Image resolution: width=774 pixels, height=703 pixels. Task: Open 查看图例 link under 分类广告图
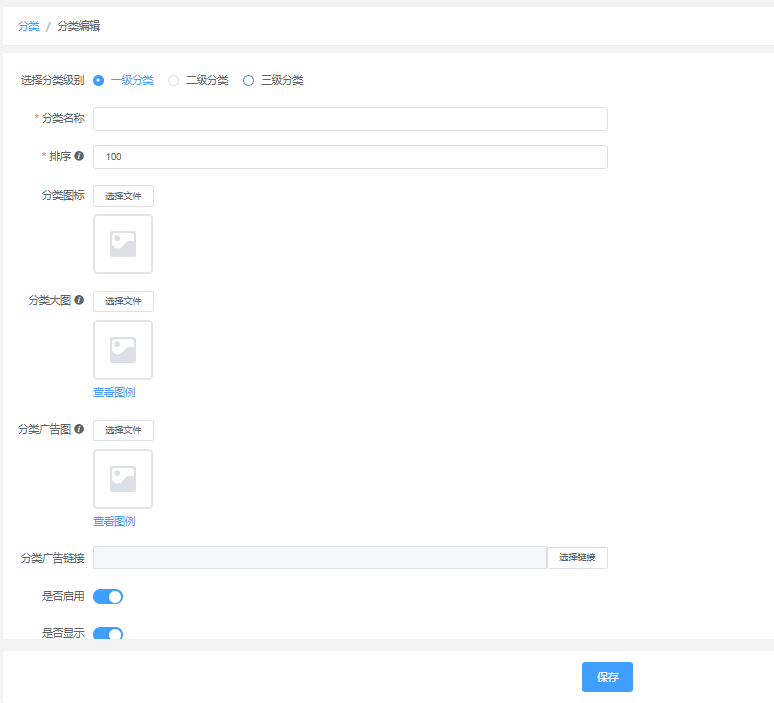point(114,521)
